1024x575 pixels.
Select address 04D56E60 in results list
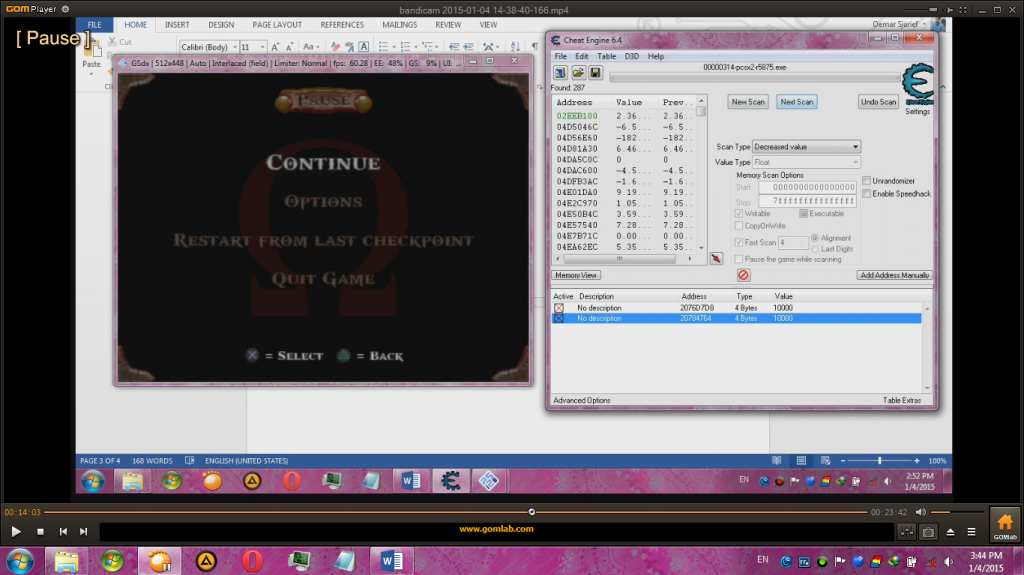point(577,138)
